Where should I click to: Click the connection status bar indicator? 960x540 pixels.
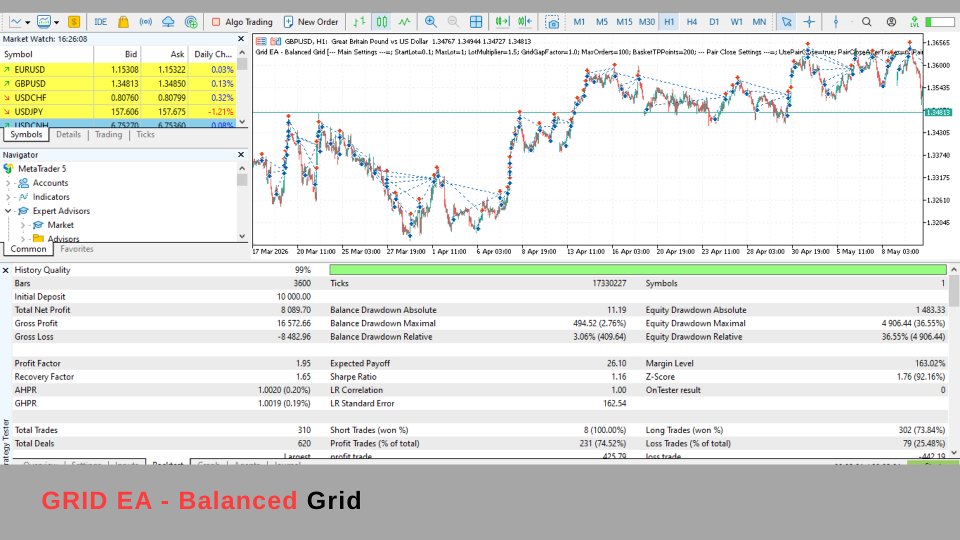(940, 22)
